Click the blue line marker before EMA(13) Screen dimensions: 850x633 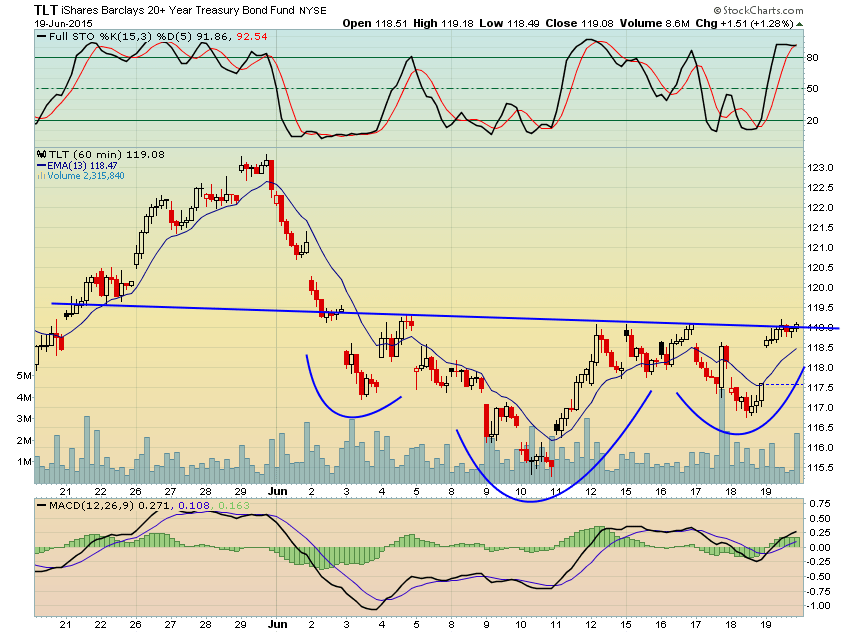(x=41, y=165)
